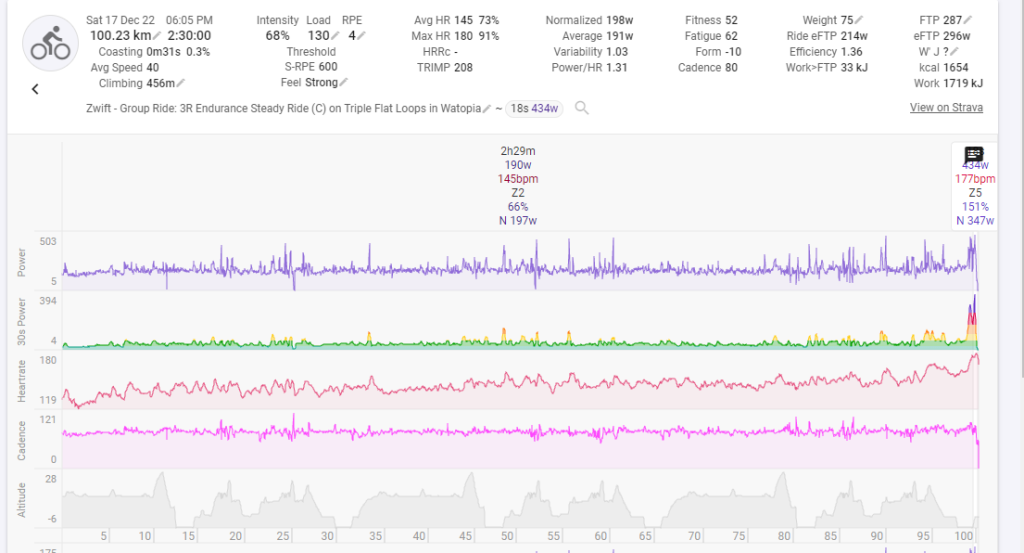
Task: Edit the Climbing 456m value pencil
Action: (x=181, y=83)
